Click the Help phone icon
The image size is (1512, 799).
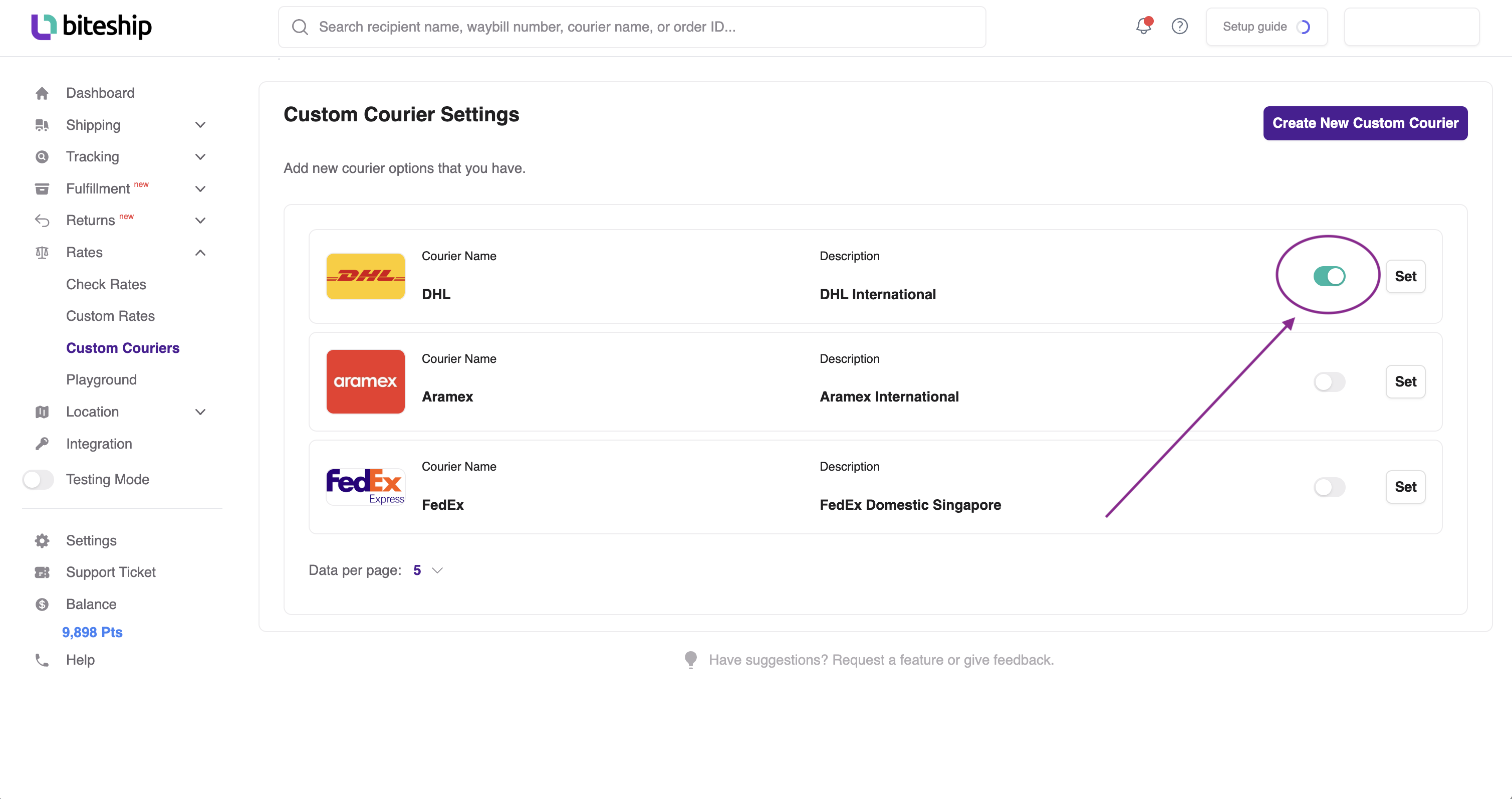[42, 660]
